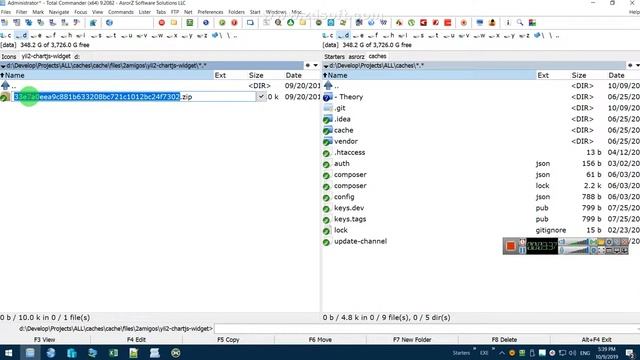Viewport: 640px width, 360px height.
Task: Open left panel directory history dropdown arrow
Action: (316, 65)
